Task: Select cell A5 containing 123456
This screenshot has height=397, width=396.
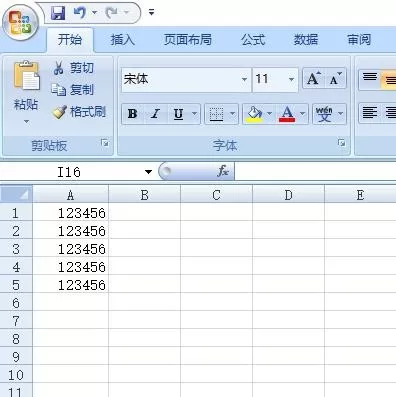Action: coord(71,285)
